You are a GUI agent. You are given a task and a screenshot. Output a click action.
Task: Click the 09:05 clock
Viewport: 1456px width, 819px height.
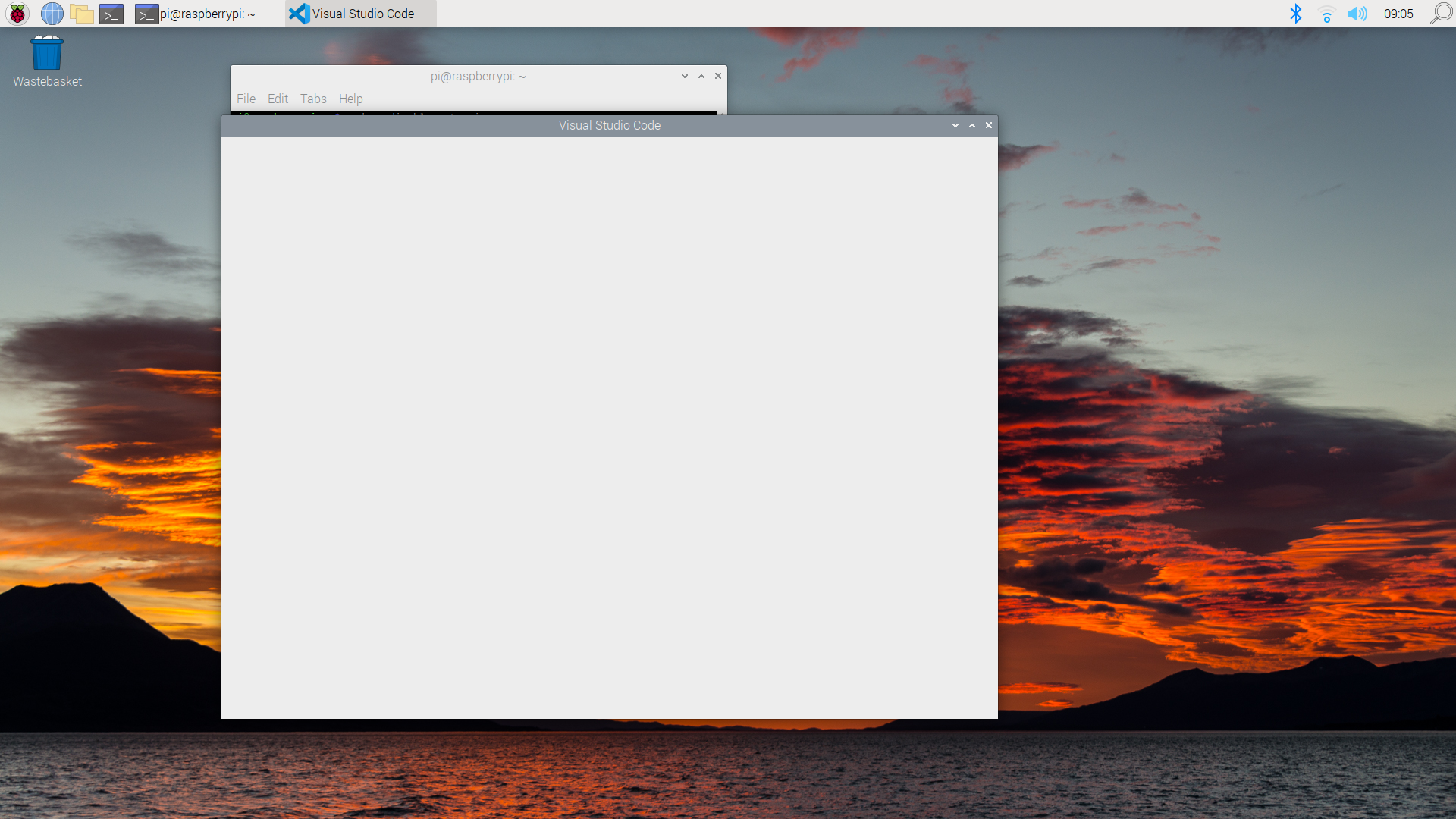pyautogui.click(x=1398, y=14)
